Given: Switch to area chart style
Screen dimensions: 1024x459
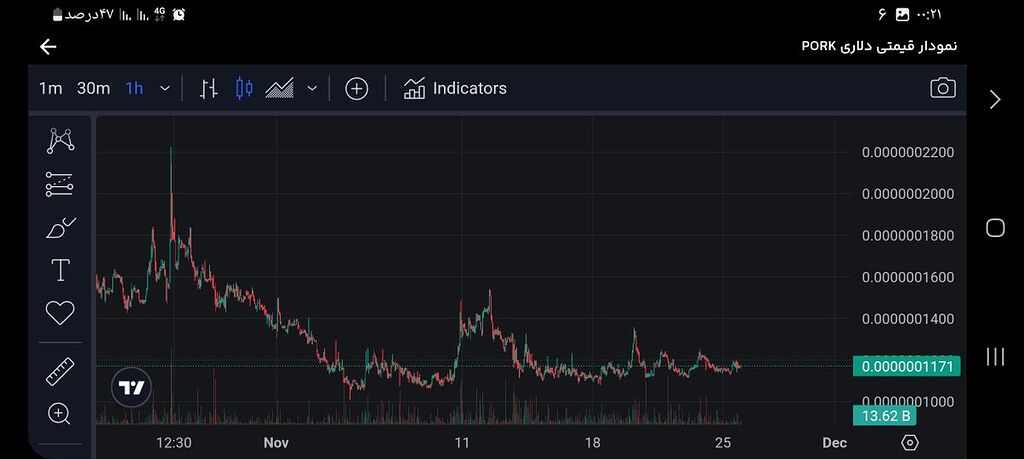Looking at the screenshot, I should 279,88.
